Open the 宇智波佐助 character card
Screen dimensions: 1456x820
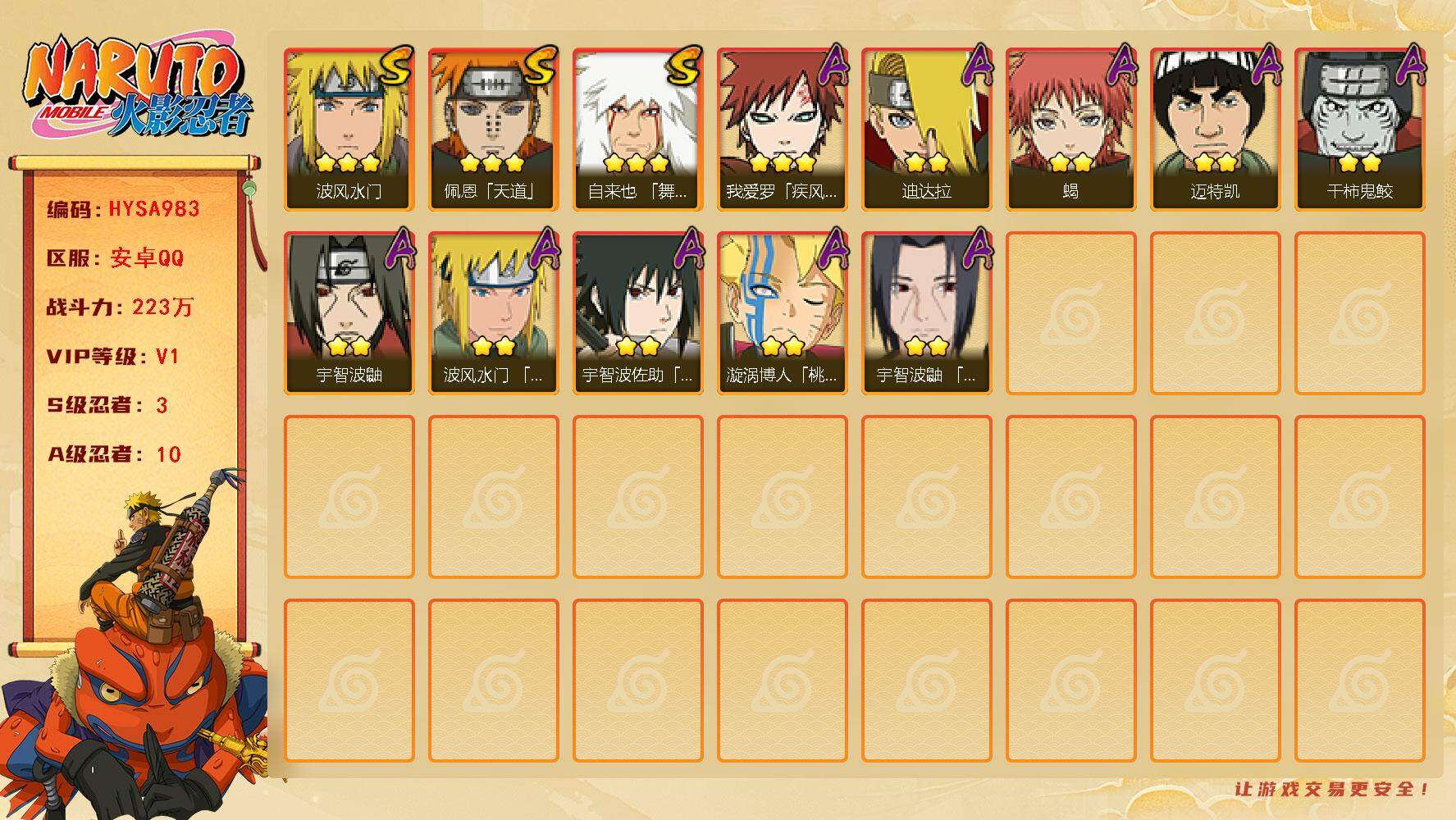point(637,313)
